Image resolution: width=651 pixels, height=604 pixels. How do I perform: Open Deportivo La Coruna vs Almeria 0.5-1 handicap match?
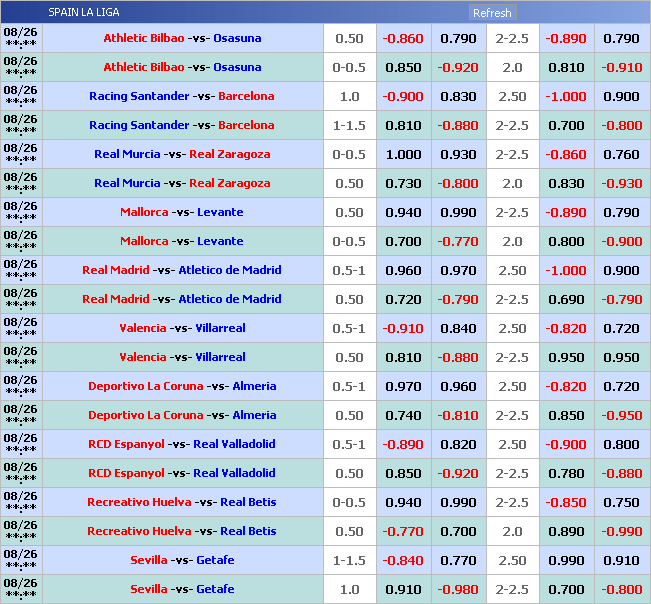[182, 386]
